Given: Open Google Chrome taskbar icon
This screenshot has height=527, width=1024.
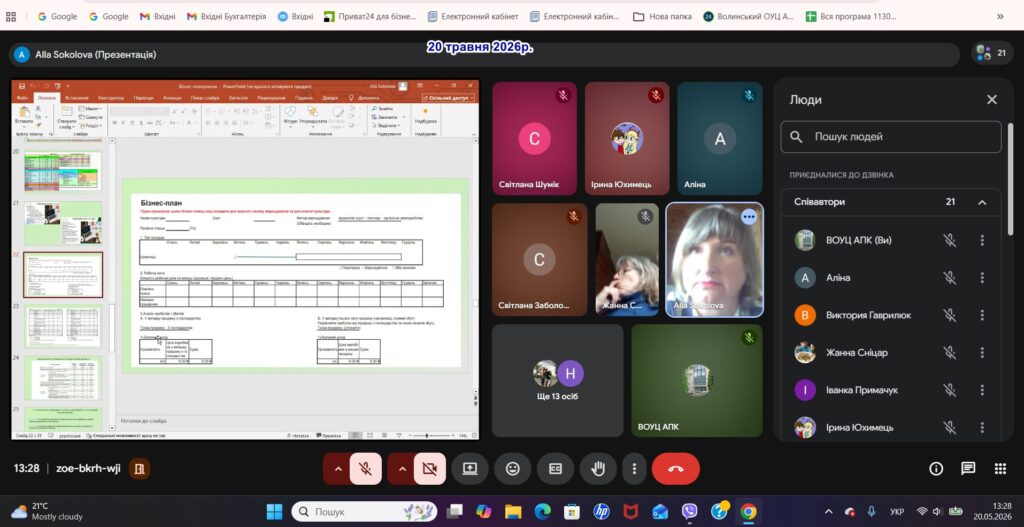Looking at the screenshot, I should coord(748,511).
